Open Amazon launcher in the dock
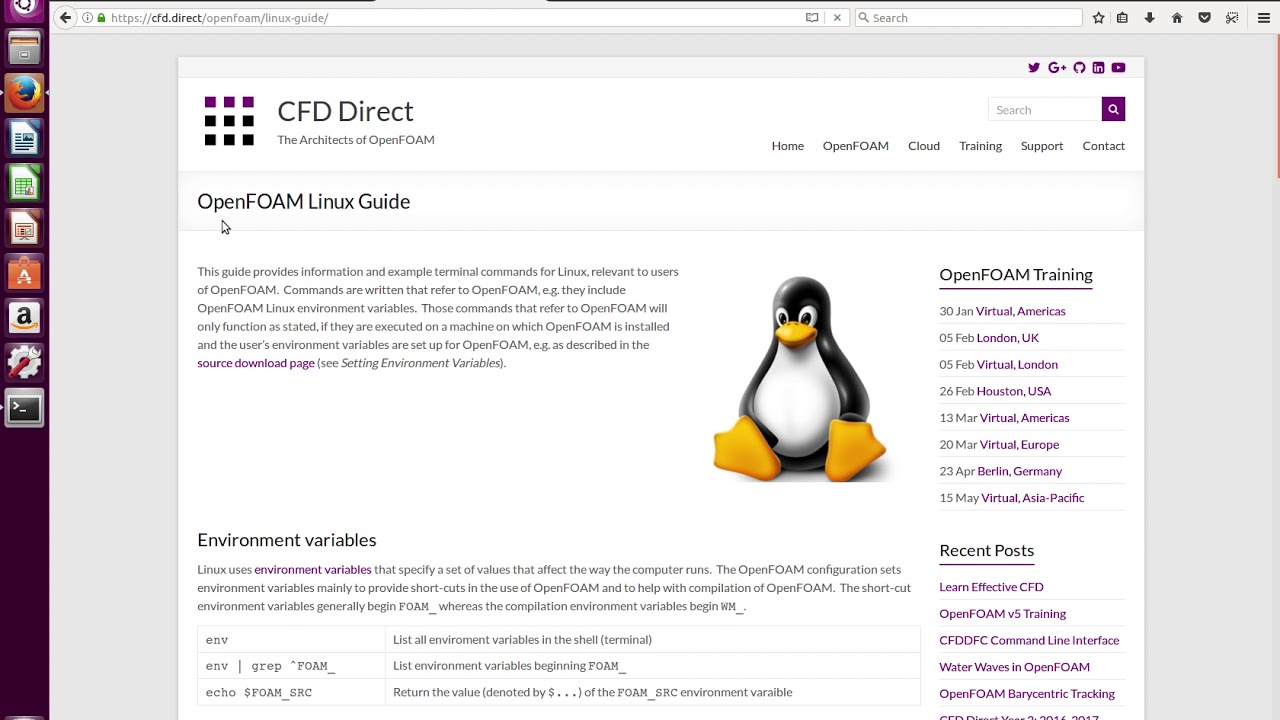 click(24, 319)
